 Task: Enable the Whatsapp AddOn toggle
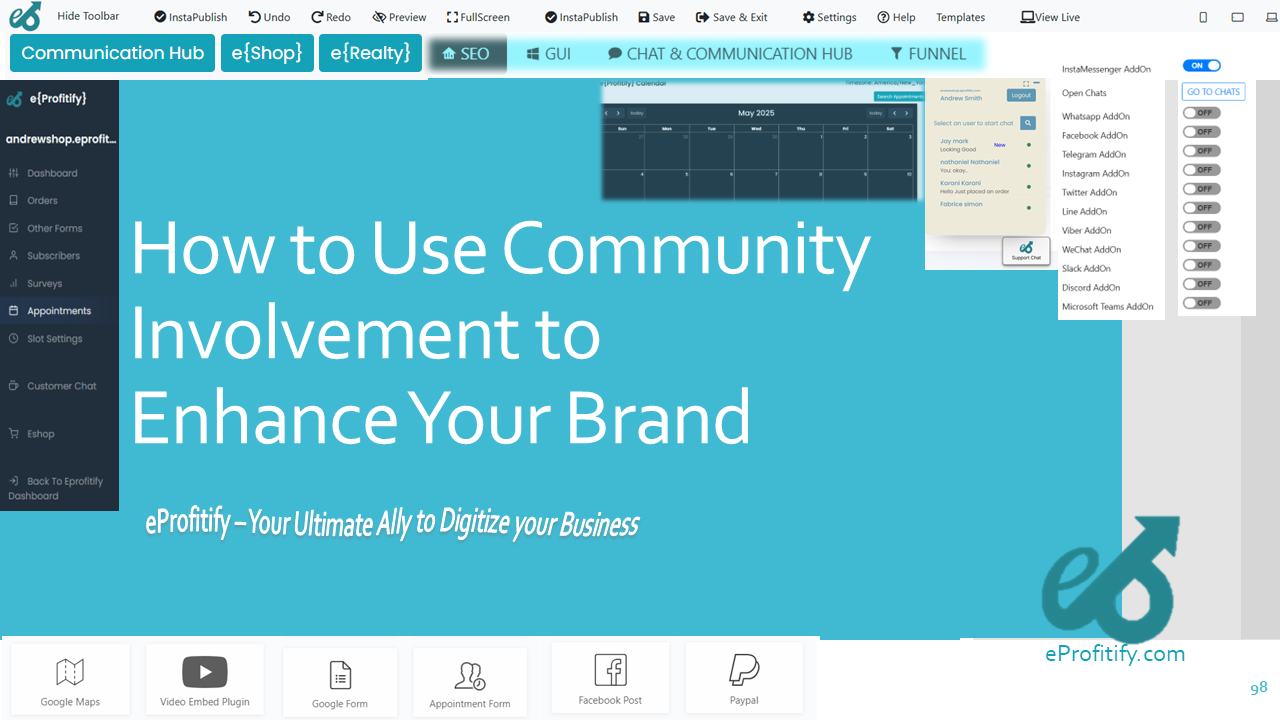point(1201,113)
